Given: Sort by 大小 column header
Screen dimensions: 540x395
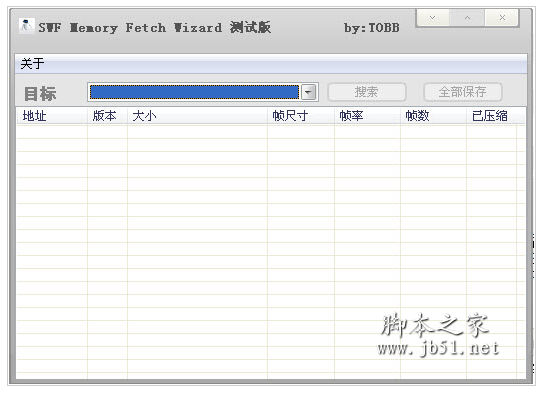Looking at the screenshot, I should tap(197, 116).
